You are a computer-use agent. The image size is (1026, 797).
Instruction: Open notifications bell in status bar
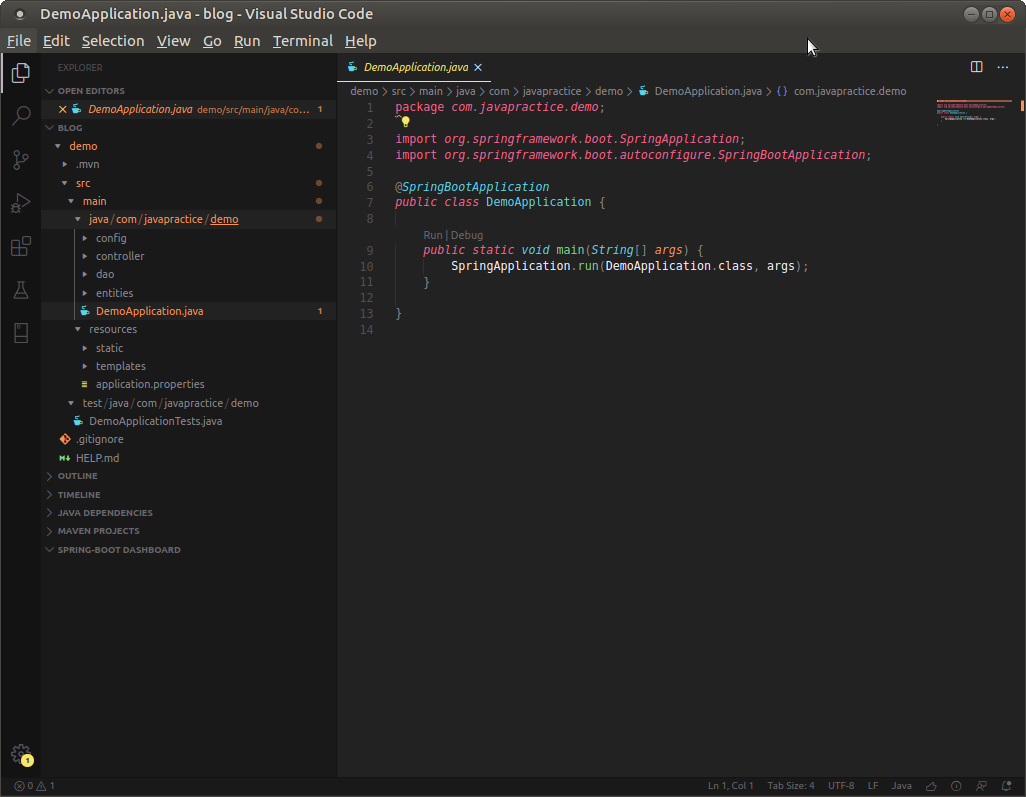tap(1006, 786)
